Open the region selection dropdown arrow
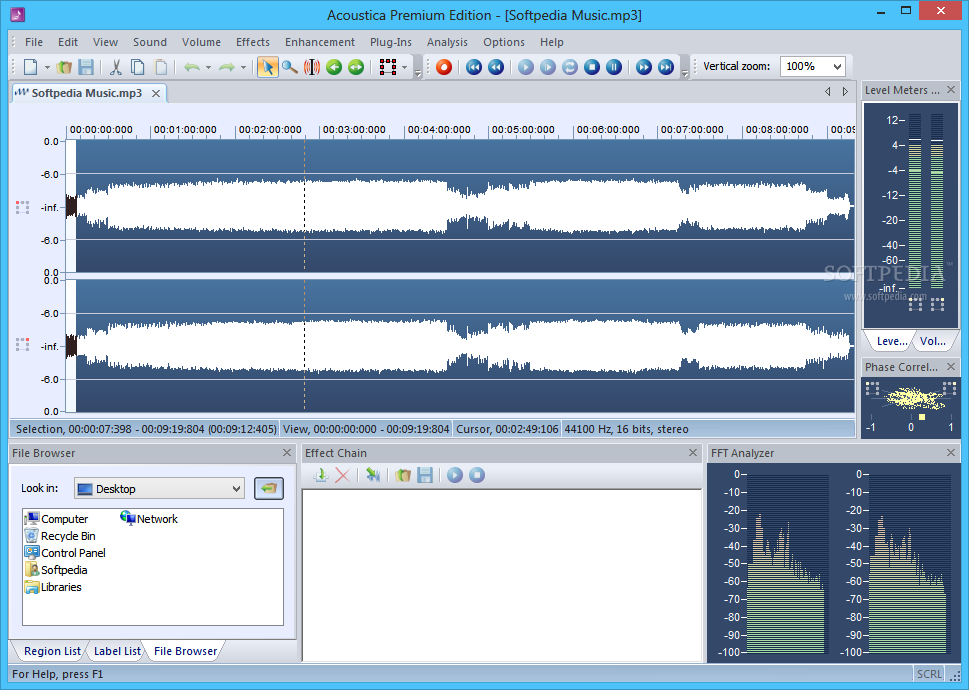 pos(405,67)
